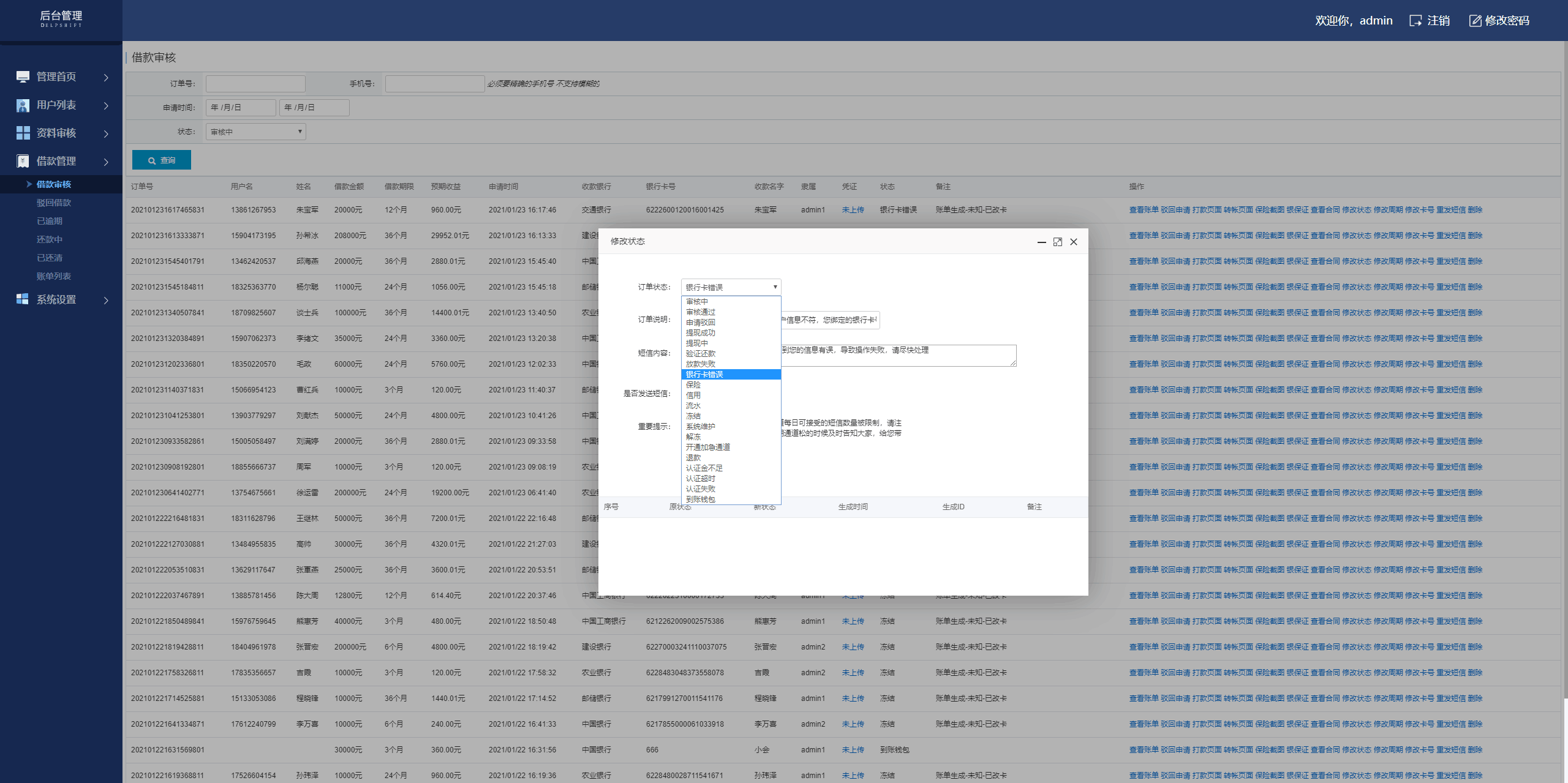Screen dimensions: 1568x783
Task: Click the 借款管理 bookmark icon
Action: coord(23,161)
